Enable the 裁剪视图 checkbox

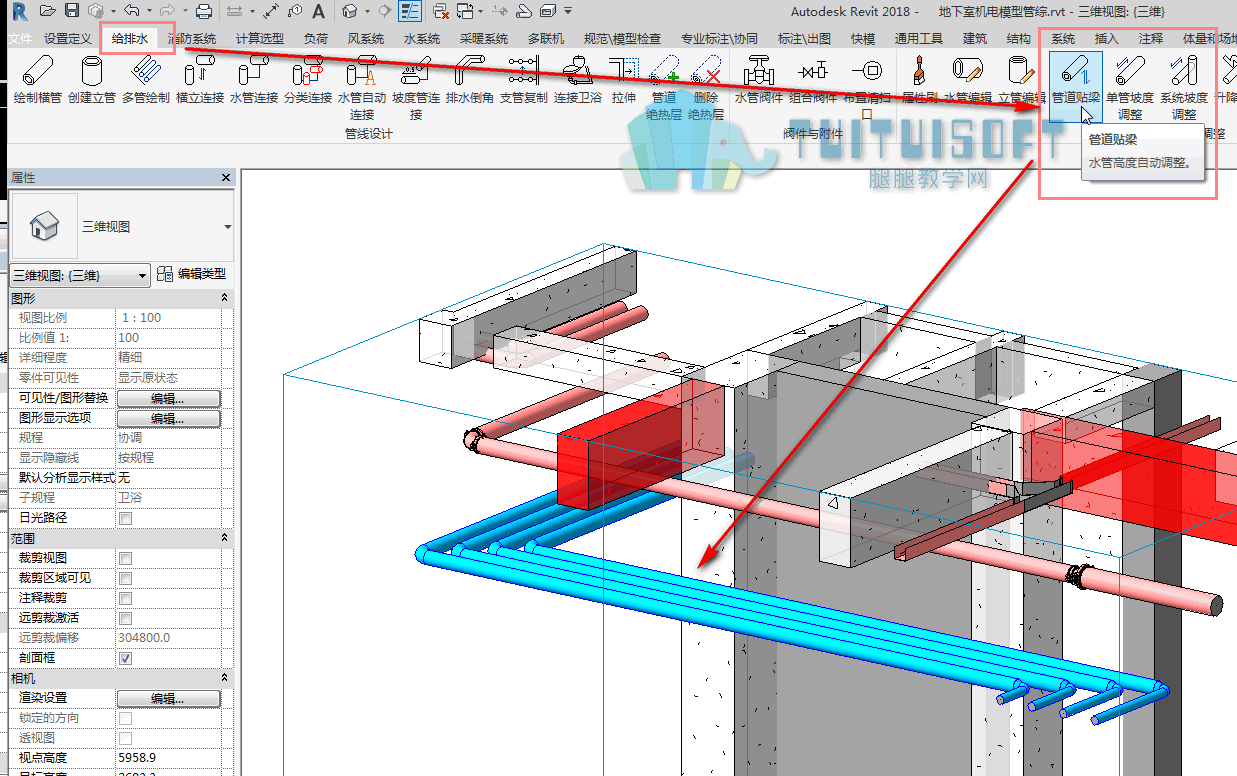point(126,558)
